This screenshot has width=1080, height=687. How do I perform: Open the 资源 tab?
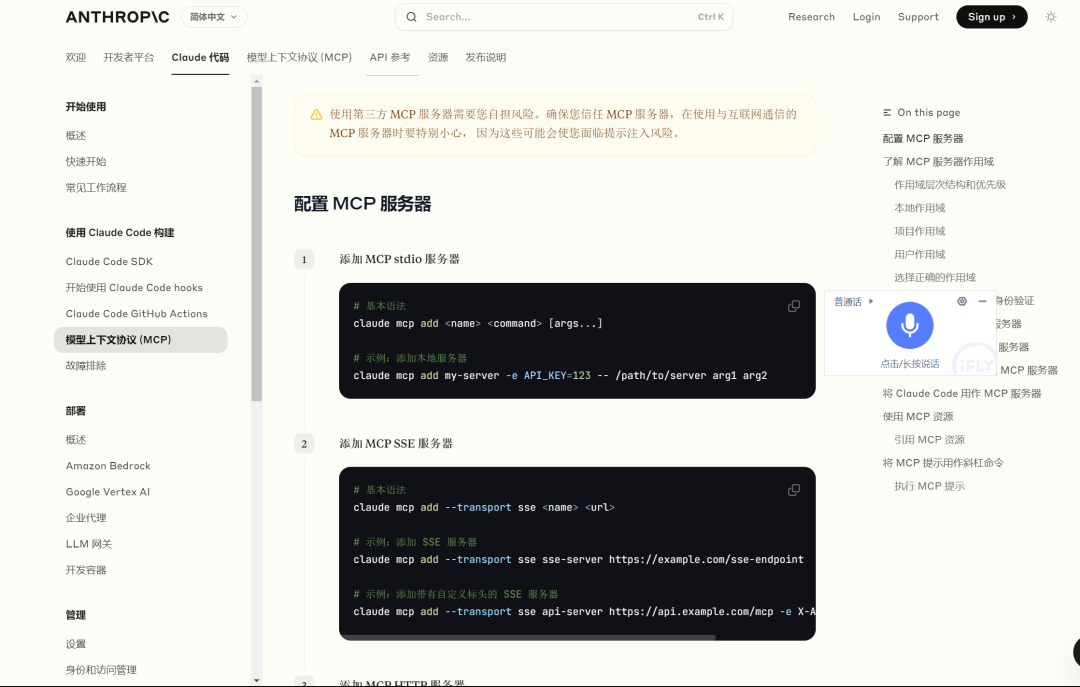[x=438, y=57]
